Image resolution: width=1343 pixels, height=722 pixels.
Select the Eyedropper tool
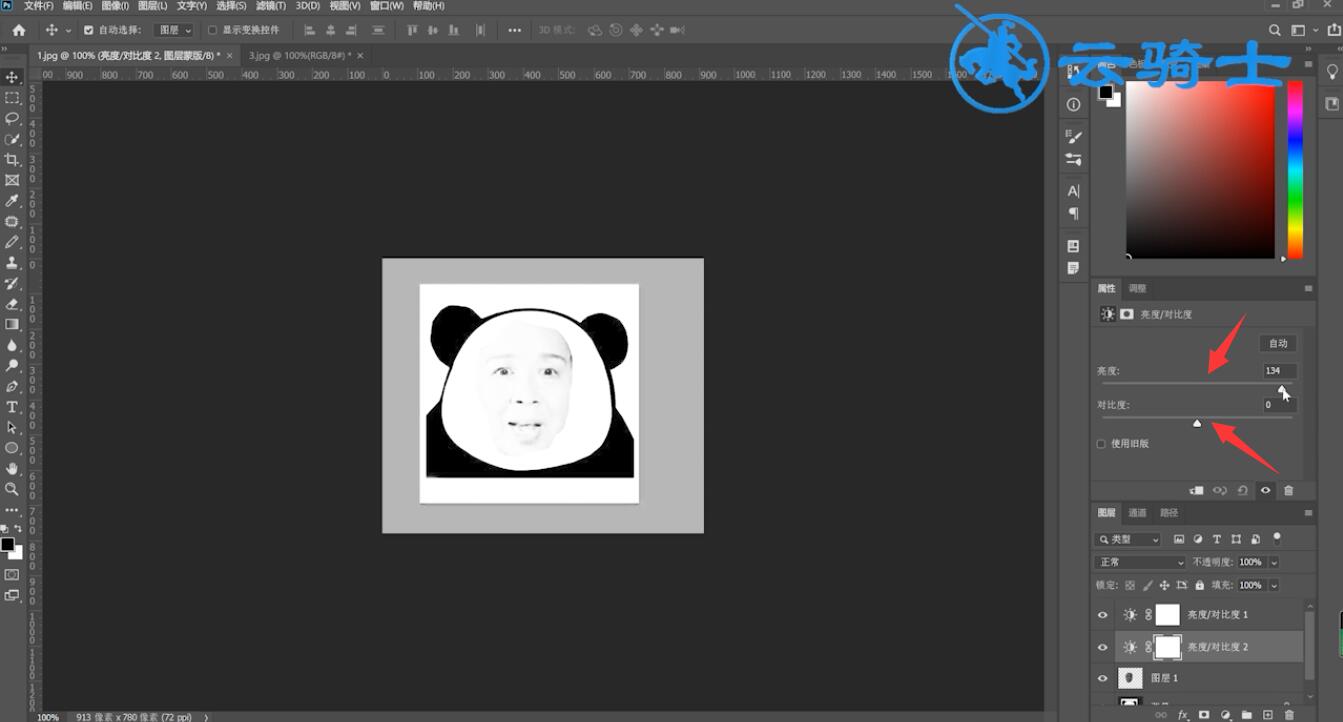[12, 201]
